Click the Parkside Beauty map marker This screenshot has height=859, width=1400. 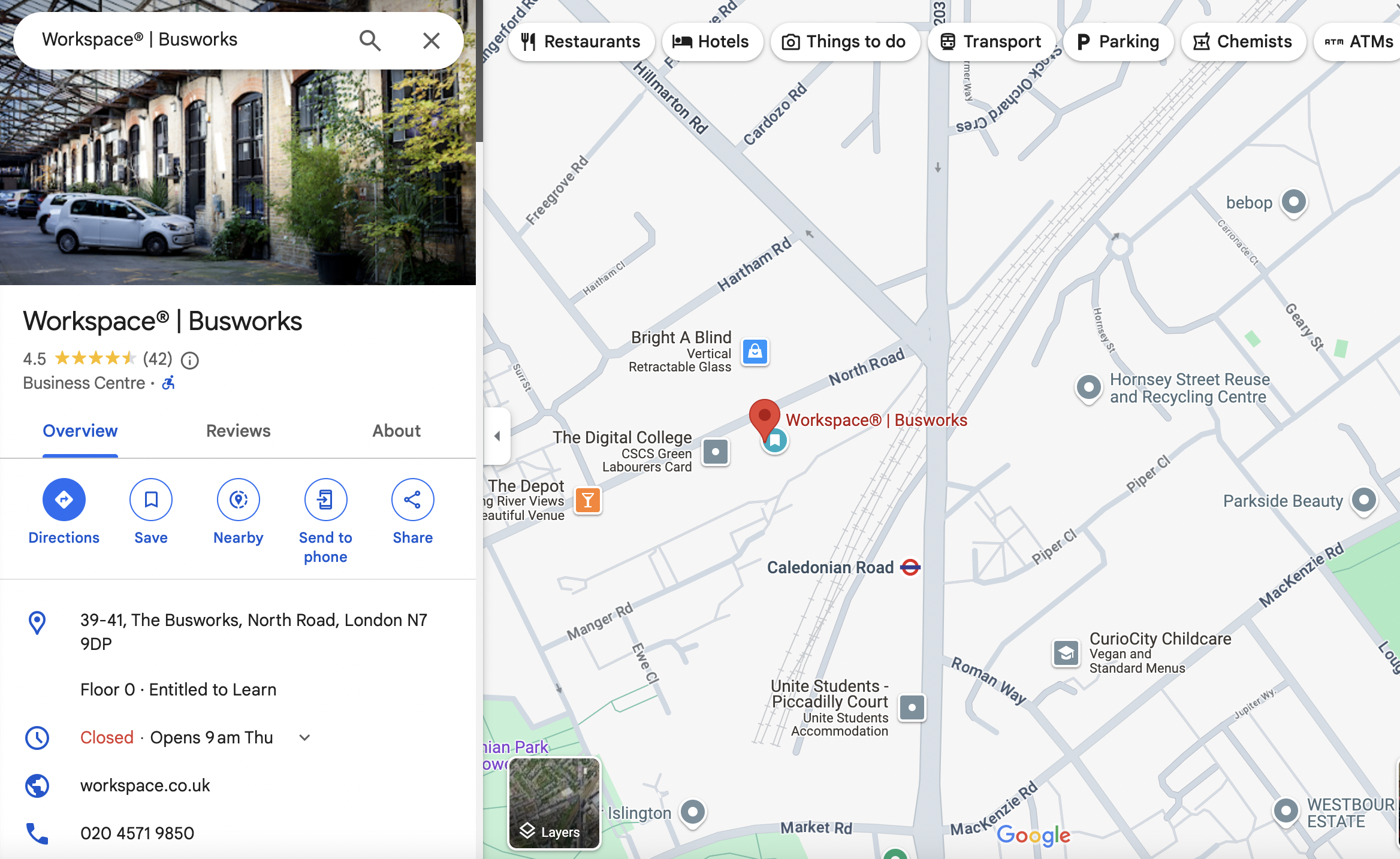1364,500
